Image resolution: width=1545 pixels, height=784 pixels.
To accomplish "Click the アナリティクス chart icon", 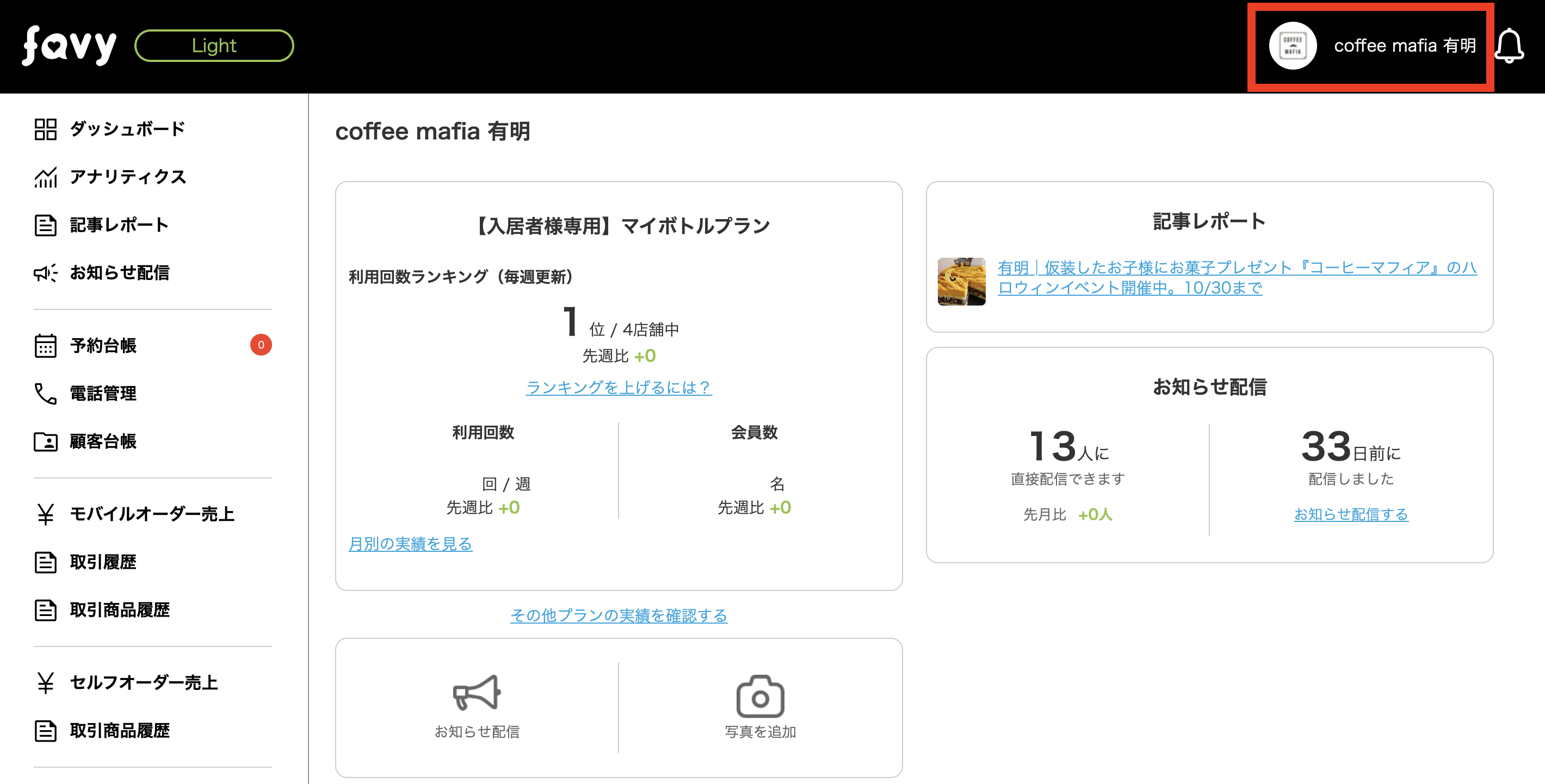I will pos(46,177).
